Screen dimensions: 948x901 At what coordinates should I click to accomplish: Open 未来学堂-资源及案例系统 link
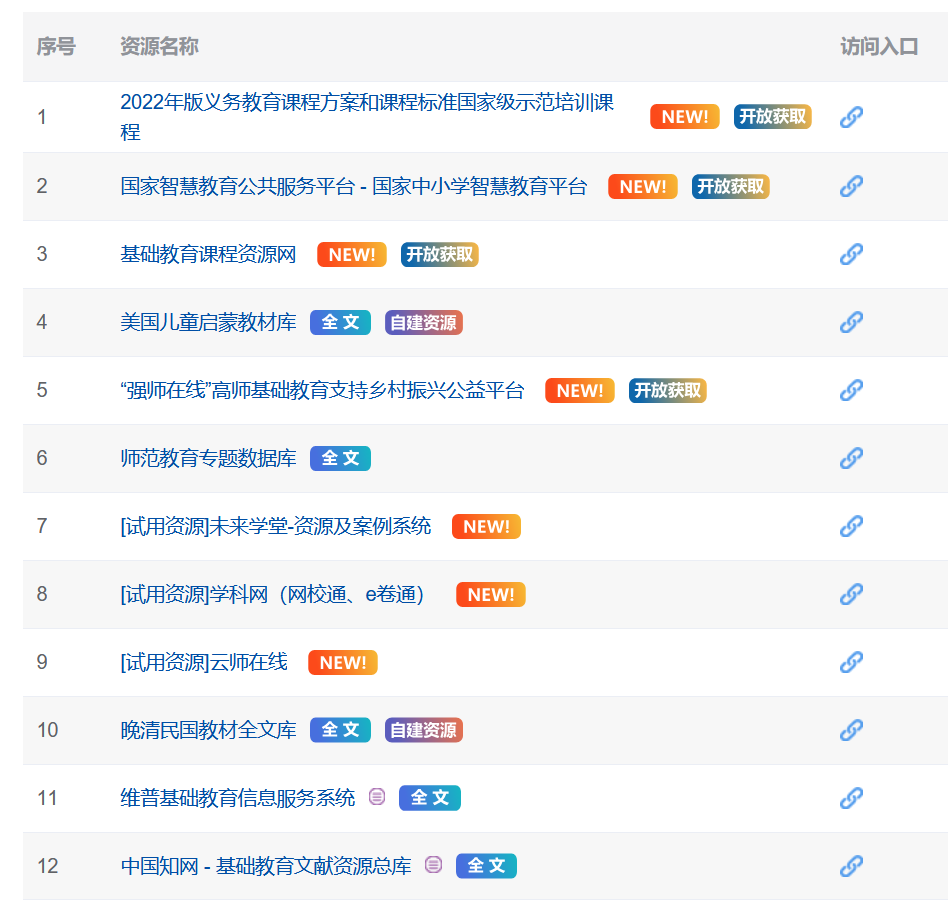tap(276, 527)
